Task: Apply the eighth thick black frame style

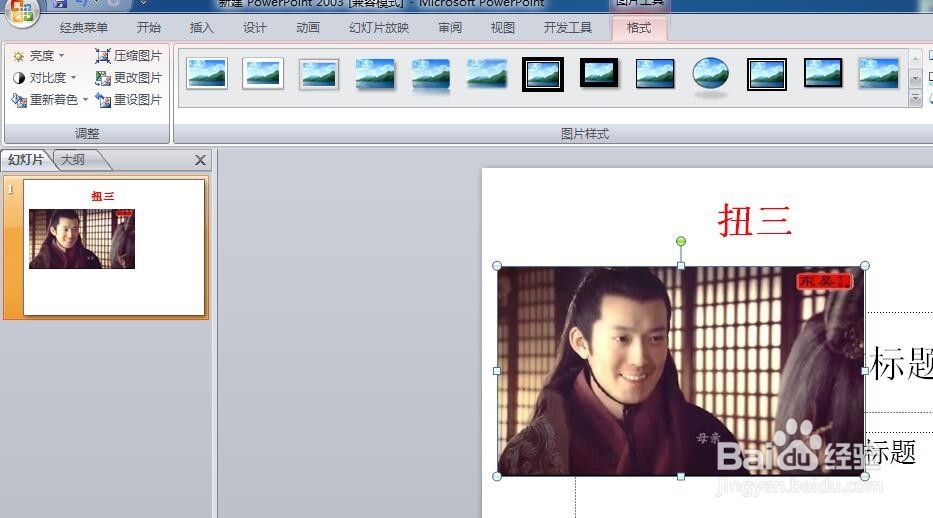Action: coord(599,73)
